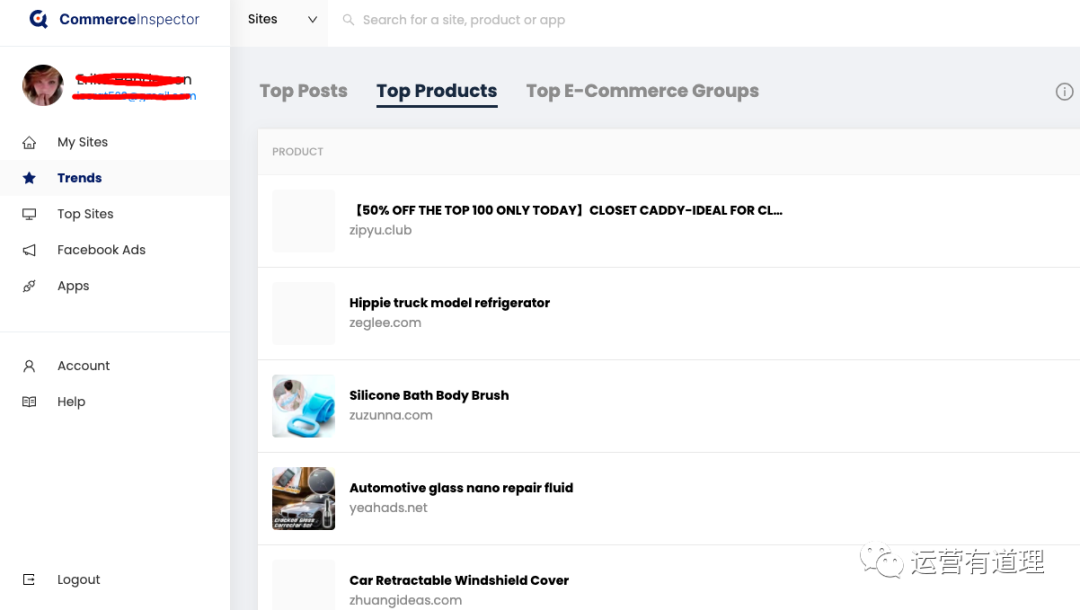
Task: Click the Help book icon
Action: 29,402
